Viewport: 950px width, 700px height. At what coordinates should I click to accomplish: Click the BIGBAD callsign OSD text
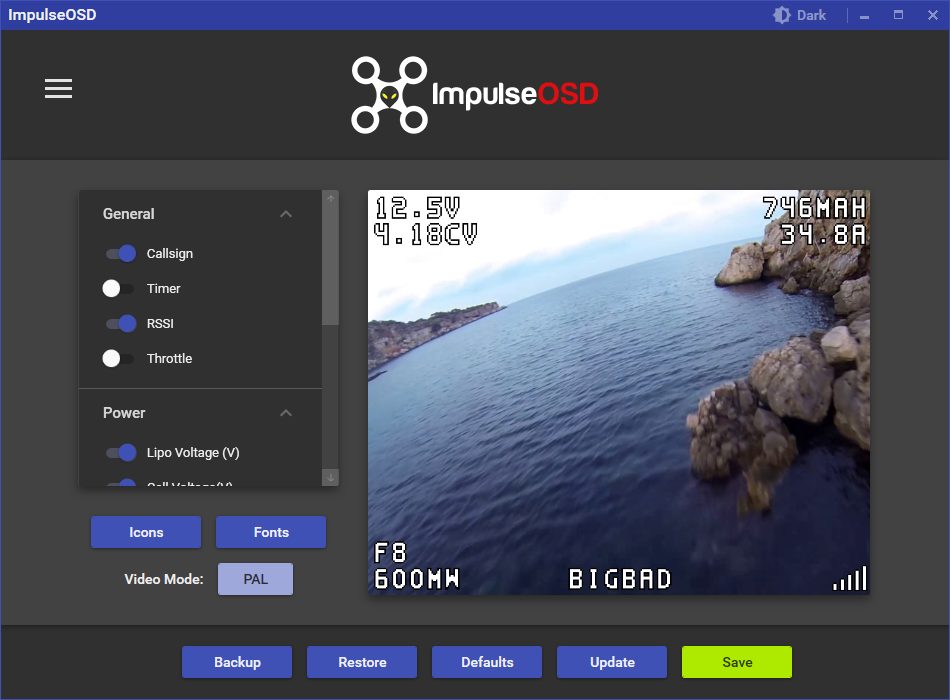click(620, 579)
